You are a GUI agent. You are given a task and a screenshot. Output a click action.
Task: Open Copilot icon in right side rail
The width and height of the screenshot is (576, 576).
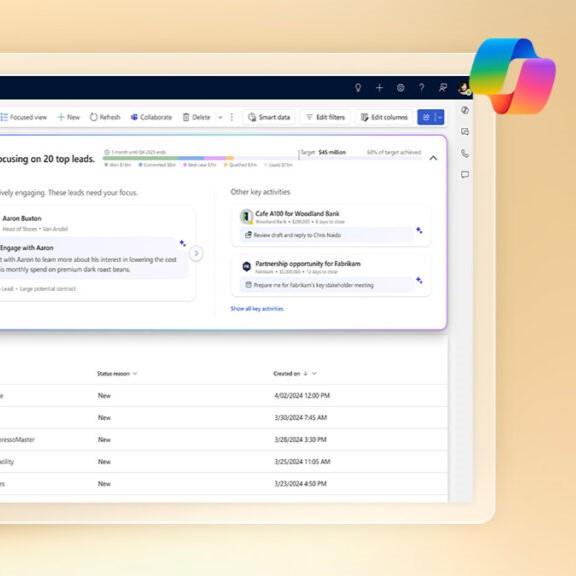(465, 110)
